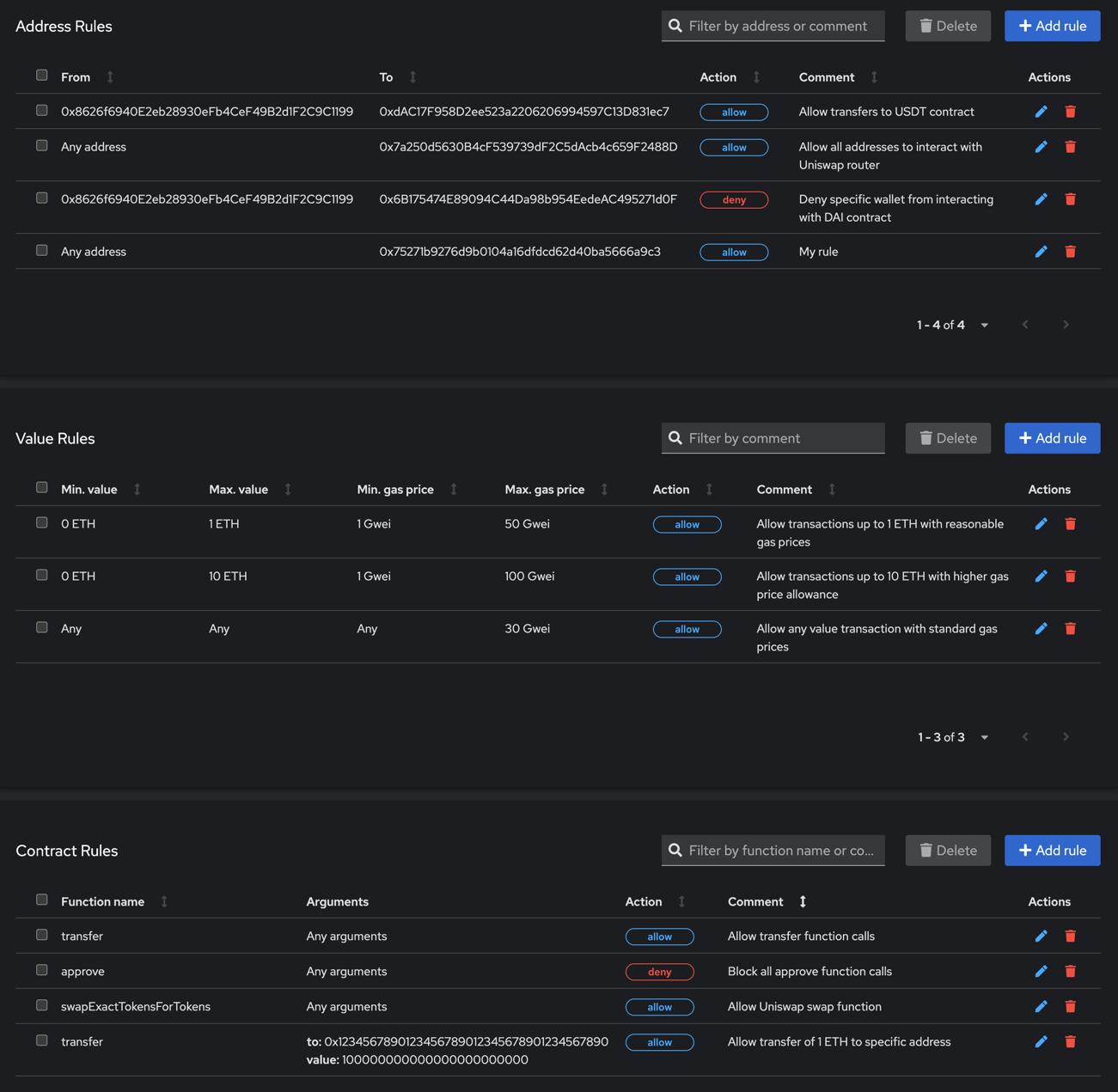1118x1092 pixels.
Task: Sort Contract Rules by the Comment column
Action: point(802,901)
